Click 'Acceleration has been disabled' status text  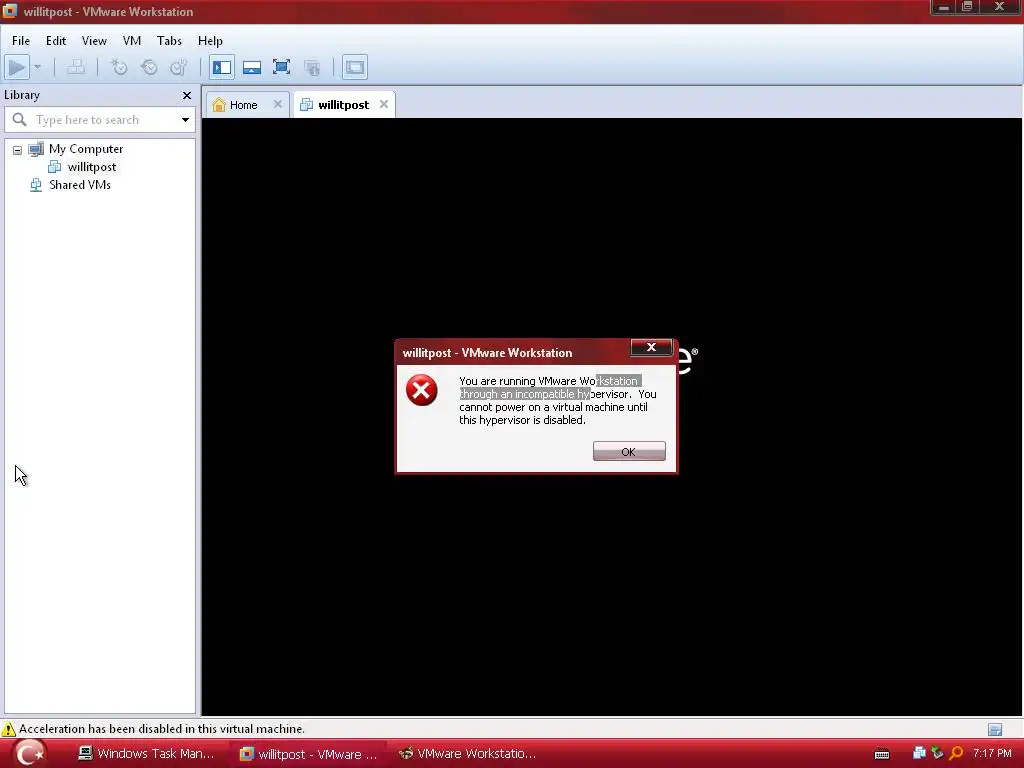pos(161,729)
